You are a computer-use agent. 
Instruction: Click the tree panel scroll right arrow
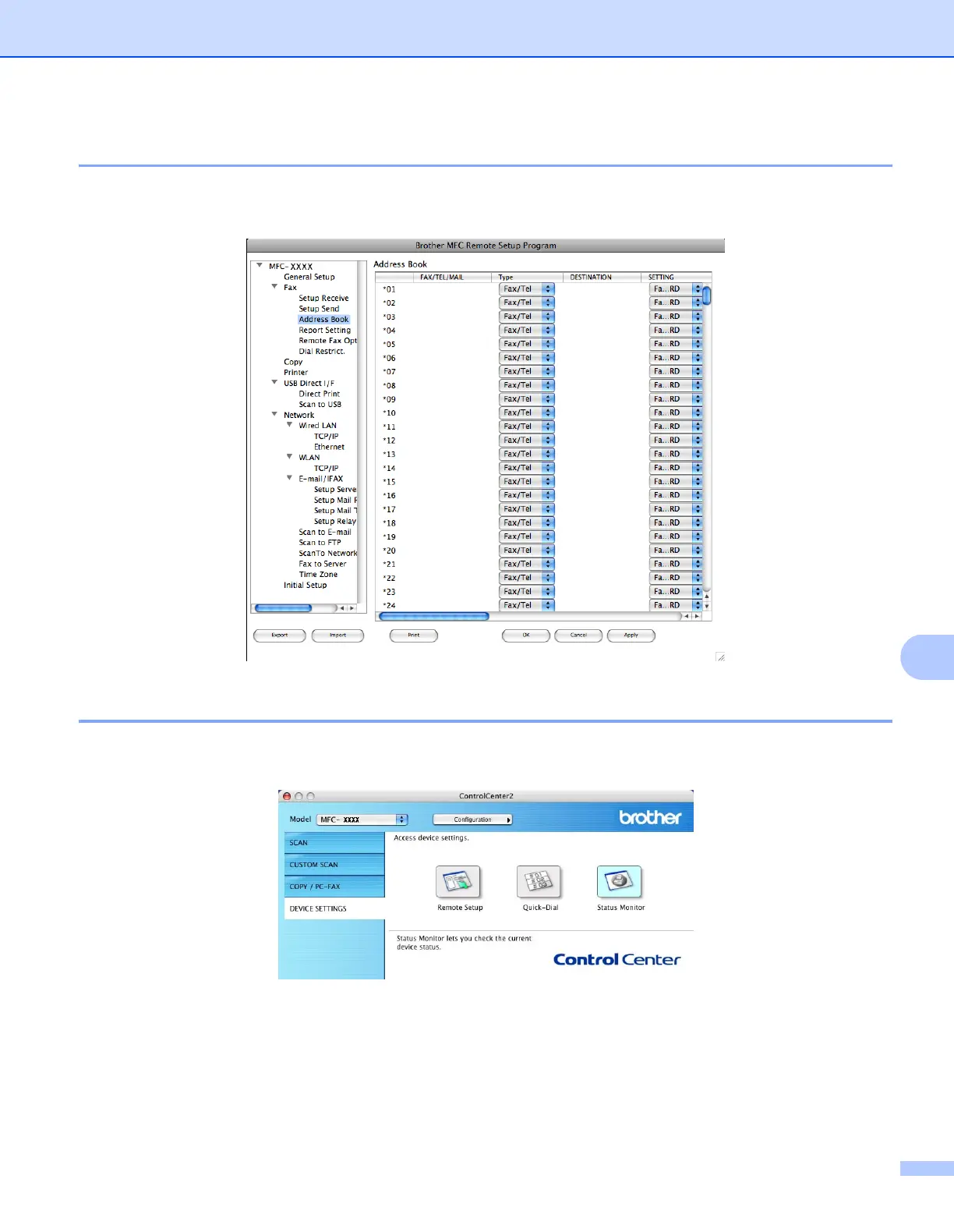(352, 608)
